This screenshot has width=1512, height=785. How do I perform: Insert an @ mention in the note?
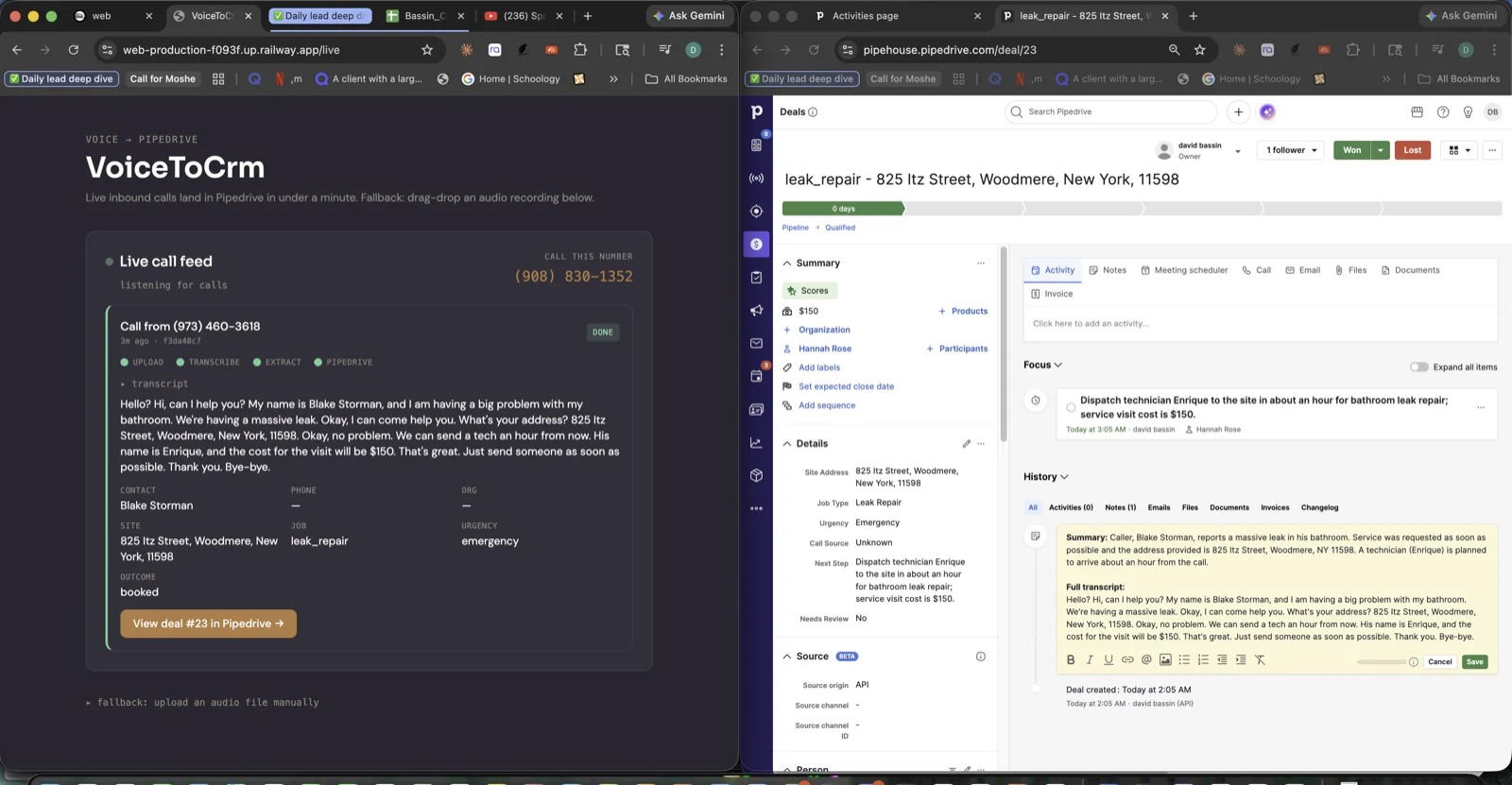(1146, 660)
